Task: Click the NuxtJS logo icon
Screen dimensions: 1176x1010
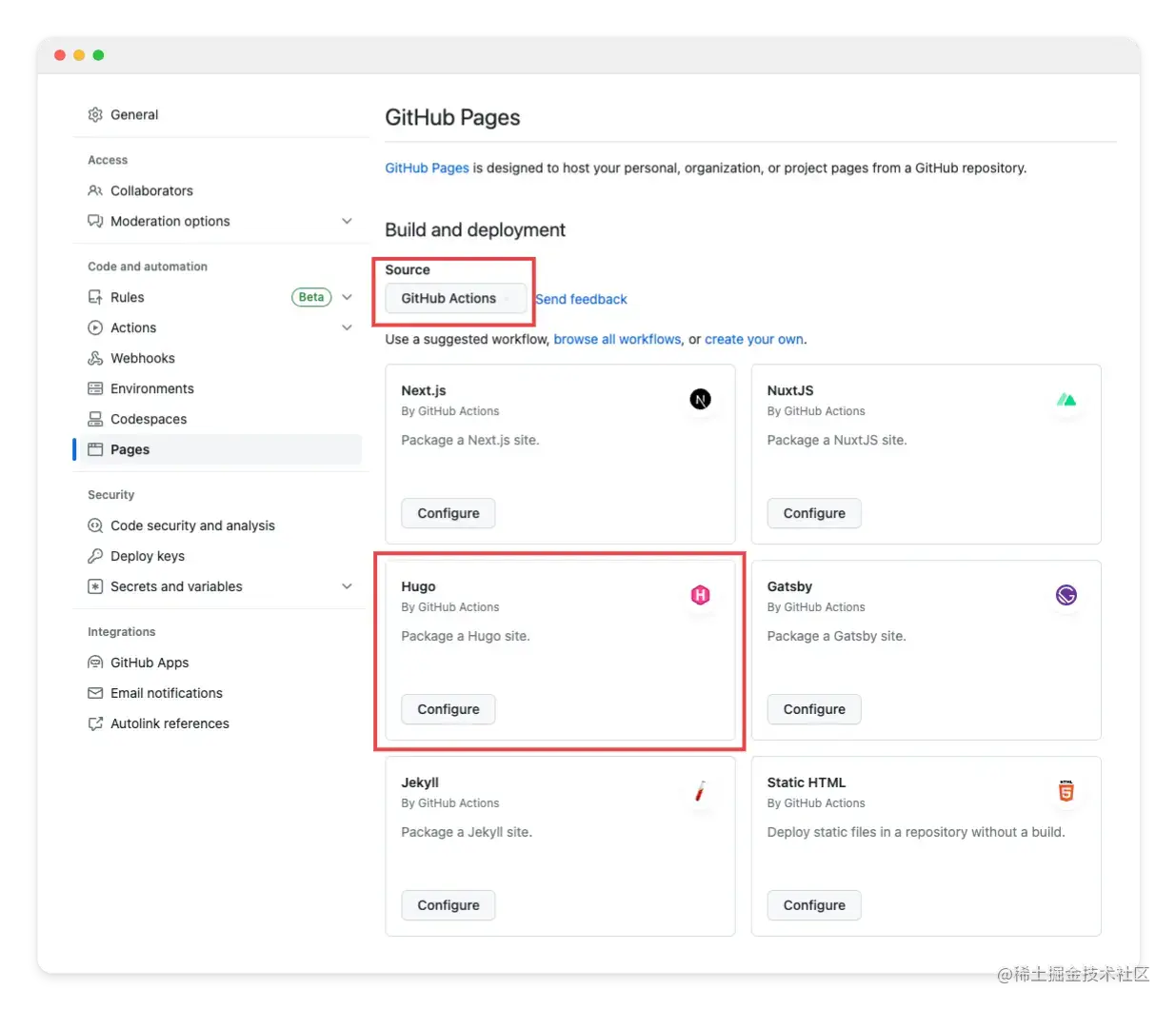Action: tap(1066, 400)
